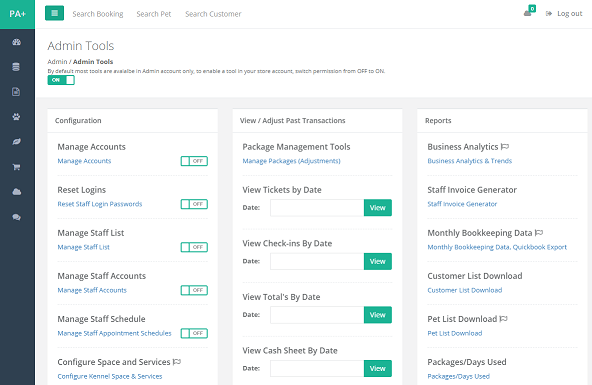This screenshot has height=385, width=592.
Task: Open the dashboard icon in sidebar
Action: click(x=16, y=42)
